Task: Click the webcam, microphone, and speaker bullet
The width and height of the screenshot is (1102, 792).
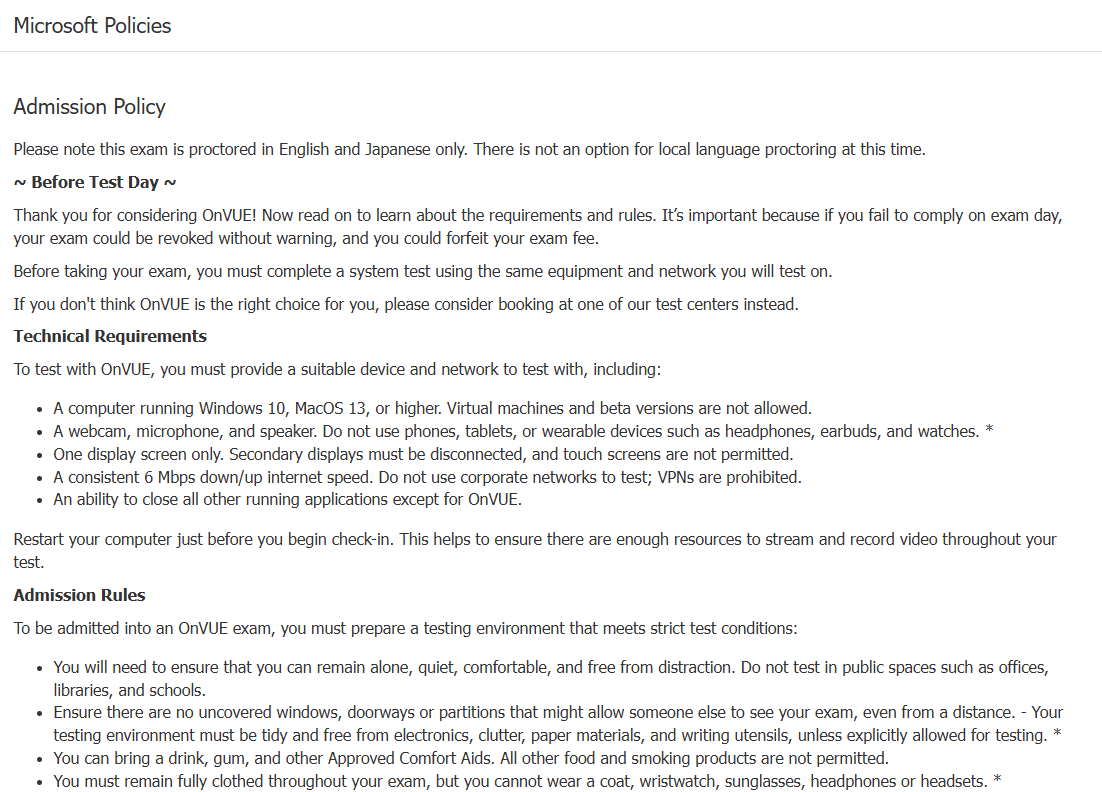Action: coord(523,431)
